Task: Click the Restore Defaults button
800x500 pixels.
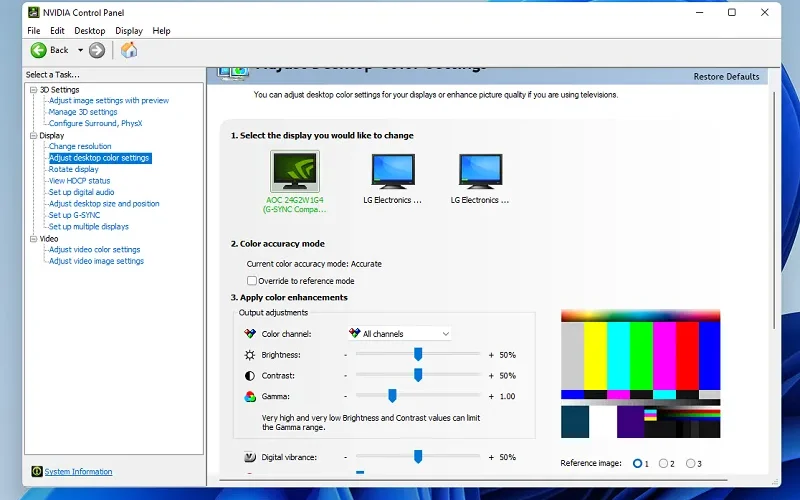Action: 726,77
